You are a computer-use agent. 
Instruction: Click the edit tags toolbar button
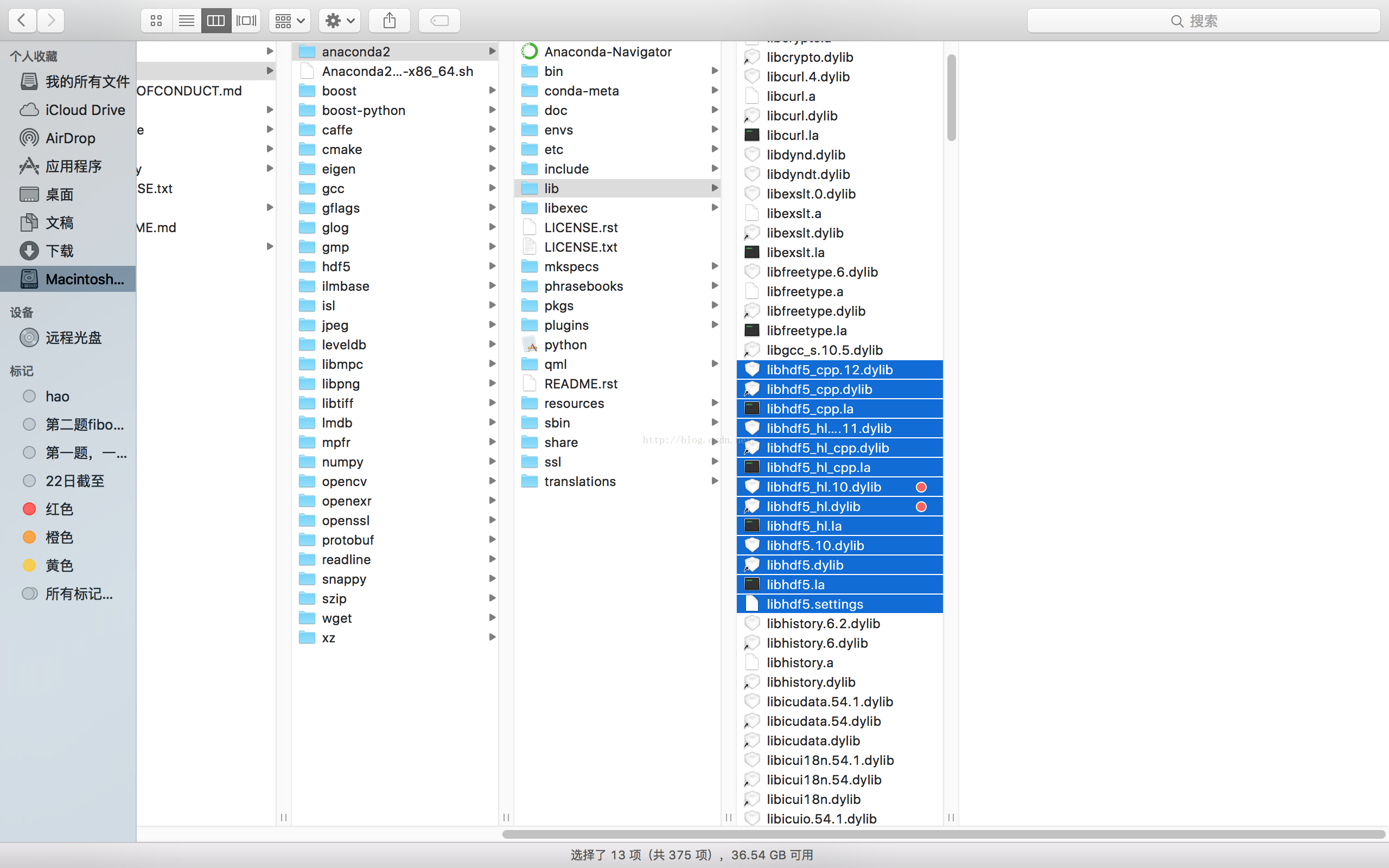439,21
